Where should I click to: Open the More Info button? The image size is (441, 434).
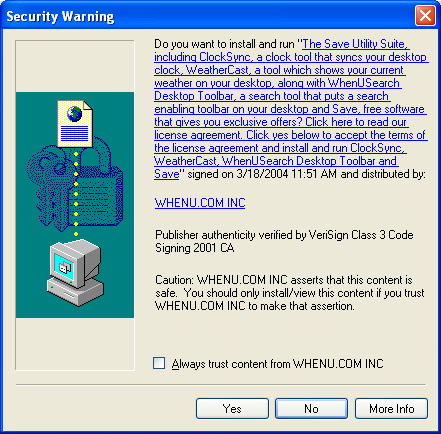(391, 408)
